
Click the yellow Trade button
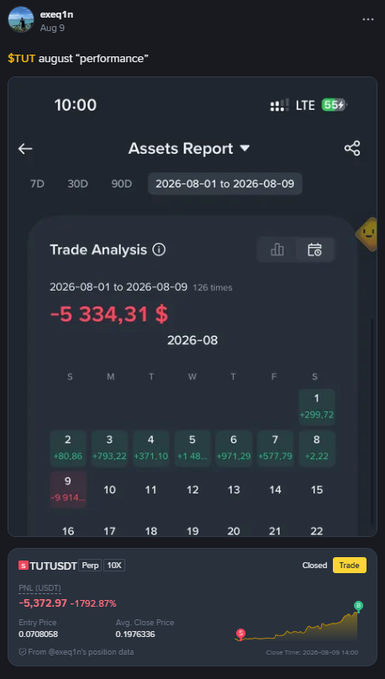[x=349, y=565]
